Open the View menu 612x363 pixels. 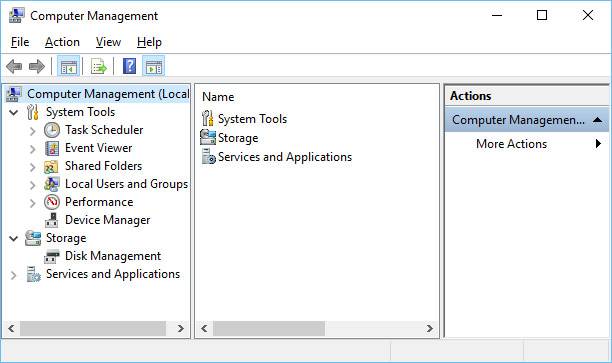click(x=108, y=42)
